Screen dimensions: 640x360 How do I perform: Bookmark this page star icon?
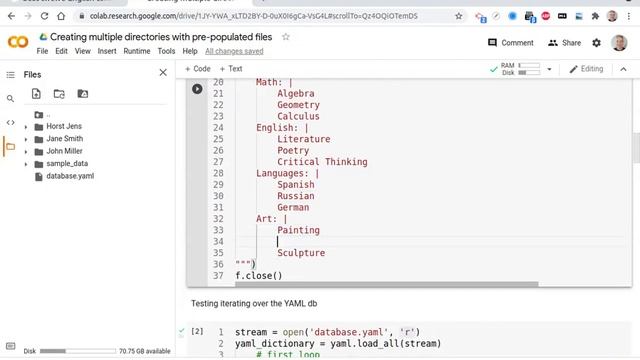click(459, 16)
